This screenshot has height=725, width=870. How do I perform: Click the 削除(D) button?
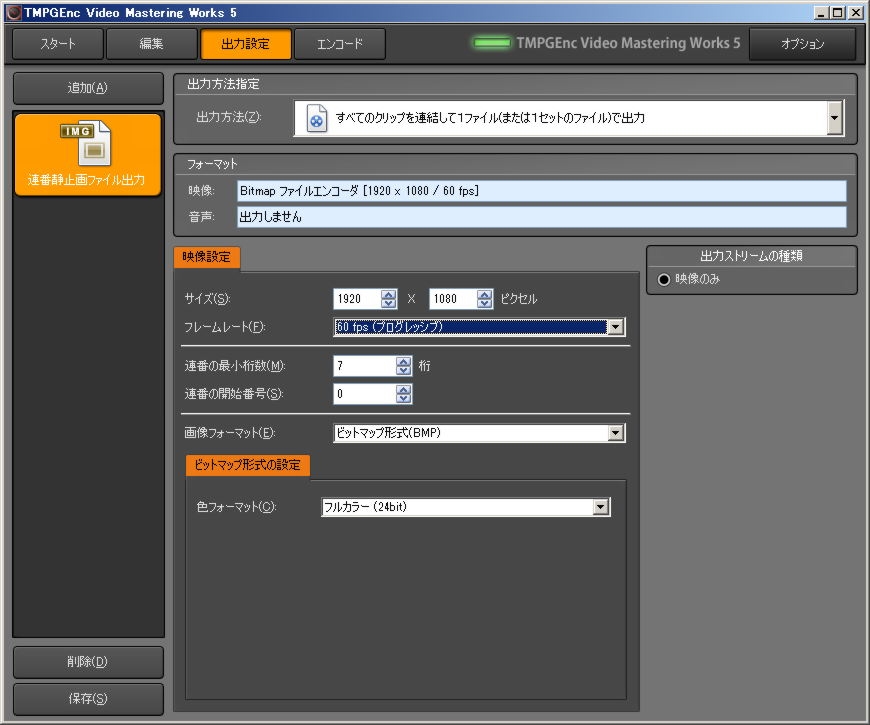88,661
